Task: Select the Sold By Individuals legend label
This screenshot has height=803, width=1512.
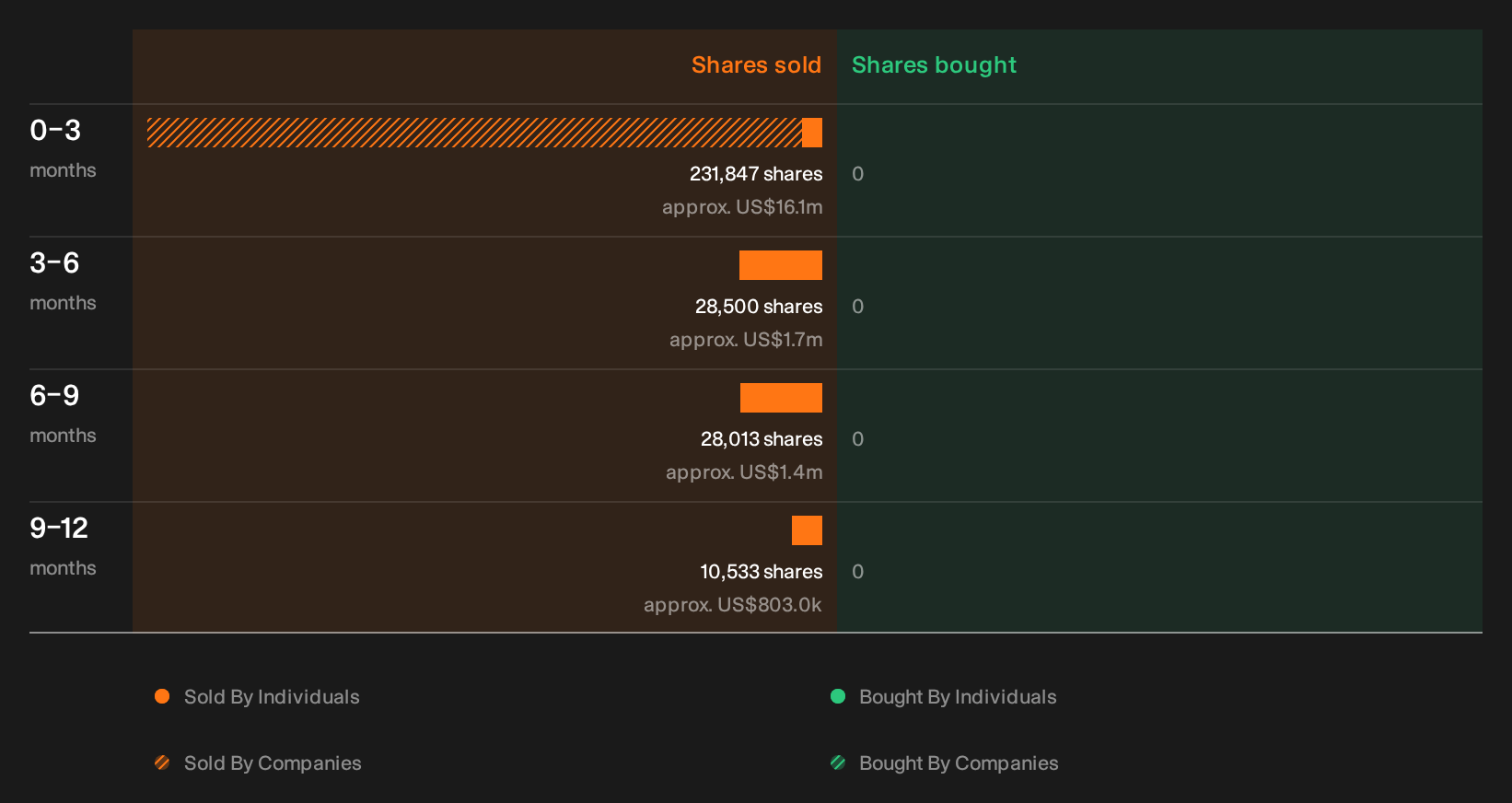Action: pos(272,697)
